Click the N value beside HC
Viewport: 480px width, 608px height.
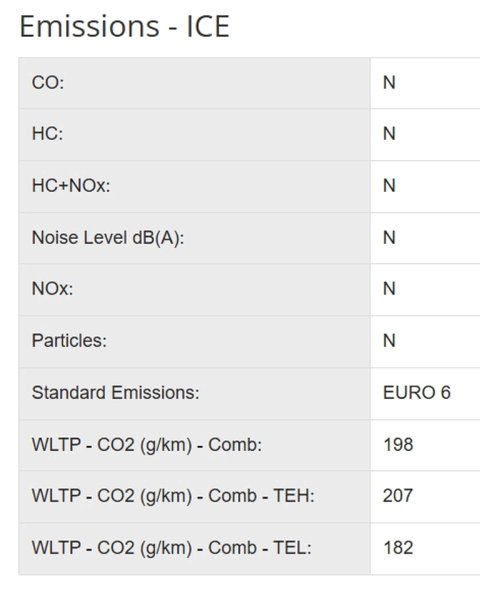[389, 134]
